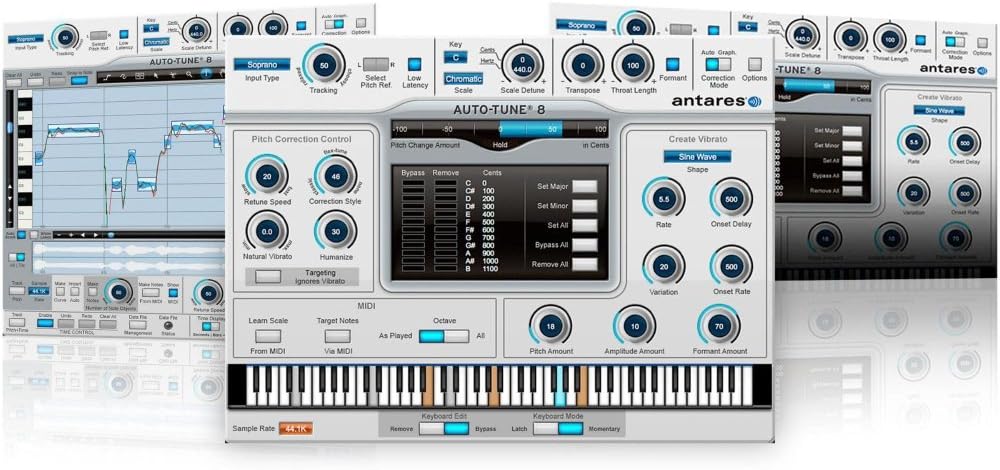Open the Key dropdown showing C in front window
1000x470 pixels.
(x=456, y=57)
